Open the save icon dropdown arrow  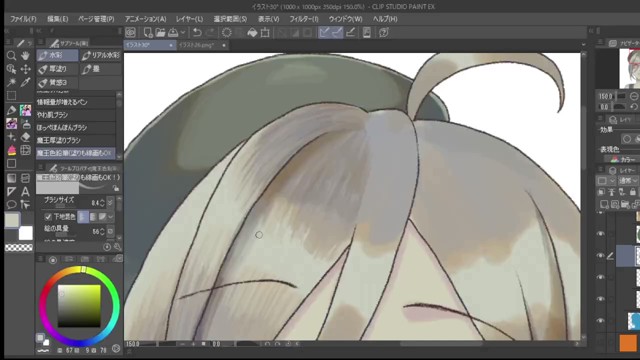tap(182, 33)
